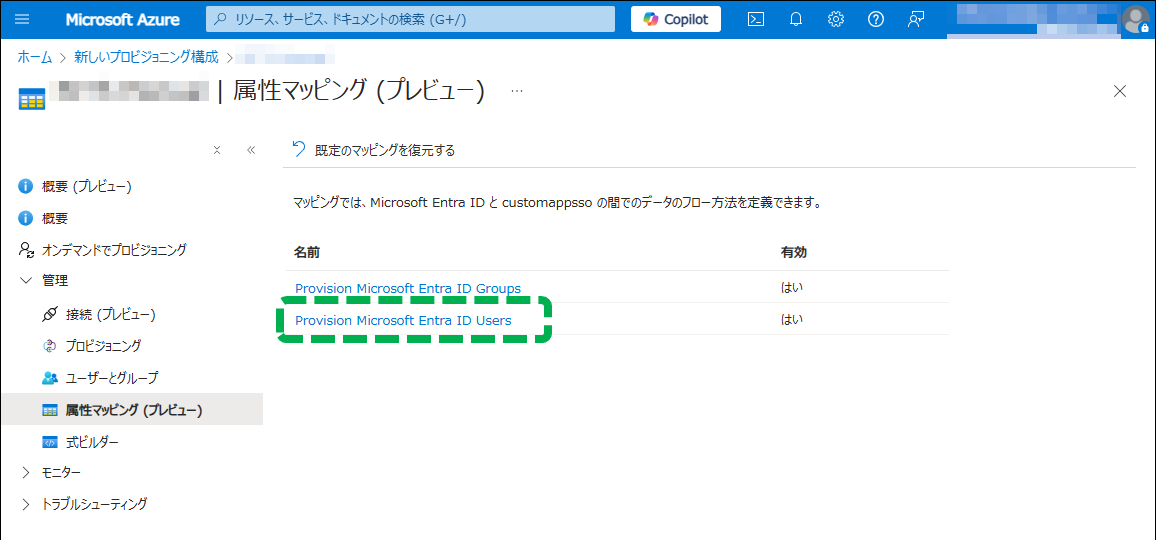The height and width of the screenshot is (540, 1156).
Task: Open Provision Microsoft Entra ID Groups mapping
Action: click(408, 288)
